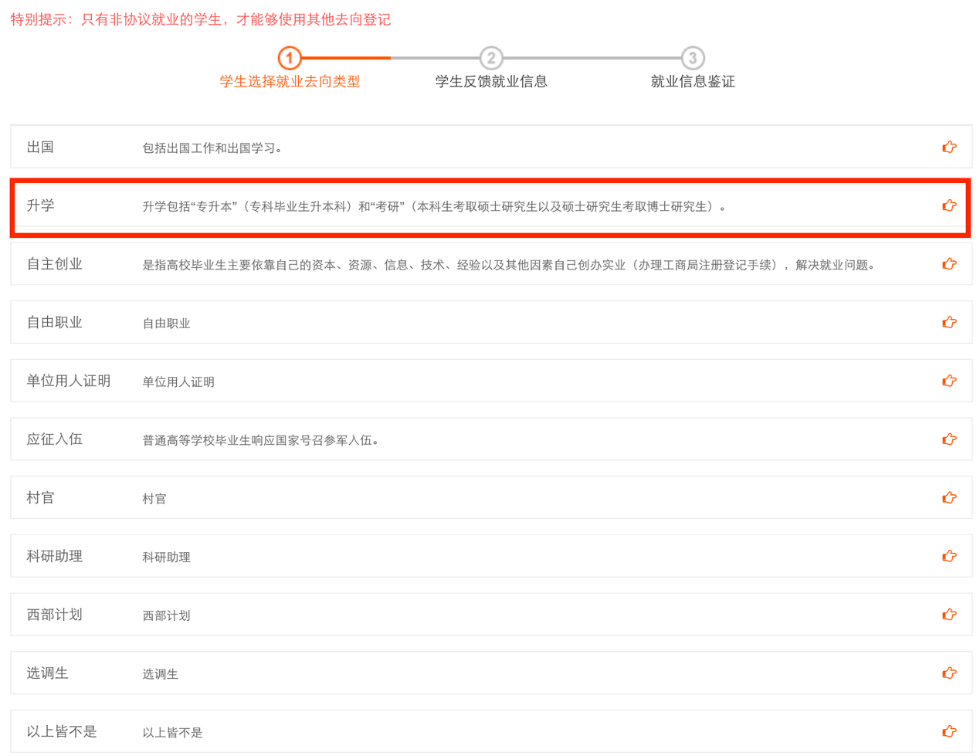980x756 pixels.
Task: Choose the 升学 destination label
Action: pos(41,206)
